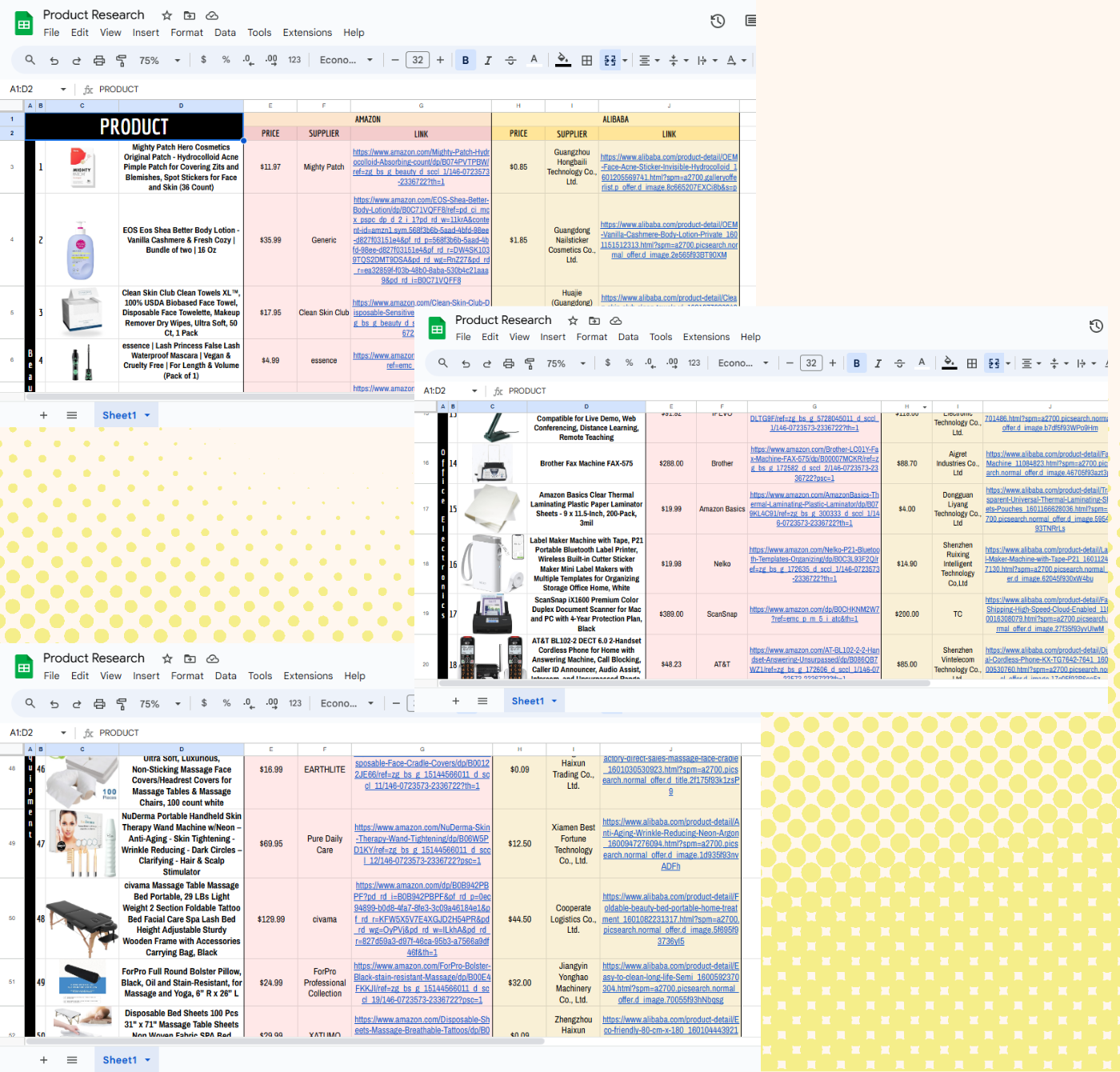The height and width of the screenshot is (1072, 1120).
Task: Open the Data menu in the bottom window
Action: pyautogui.click(x=226, y=676)
